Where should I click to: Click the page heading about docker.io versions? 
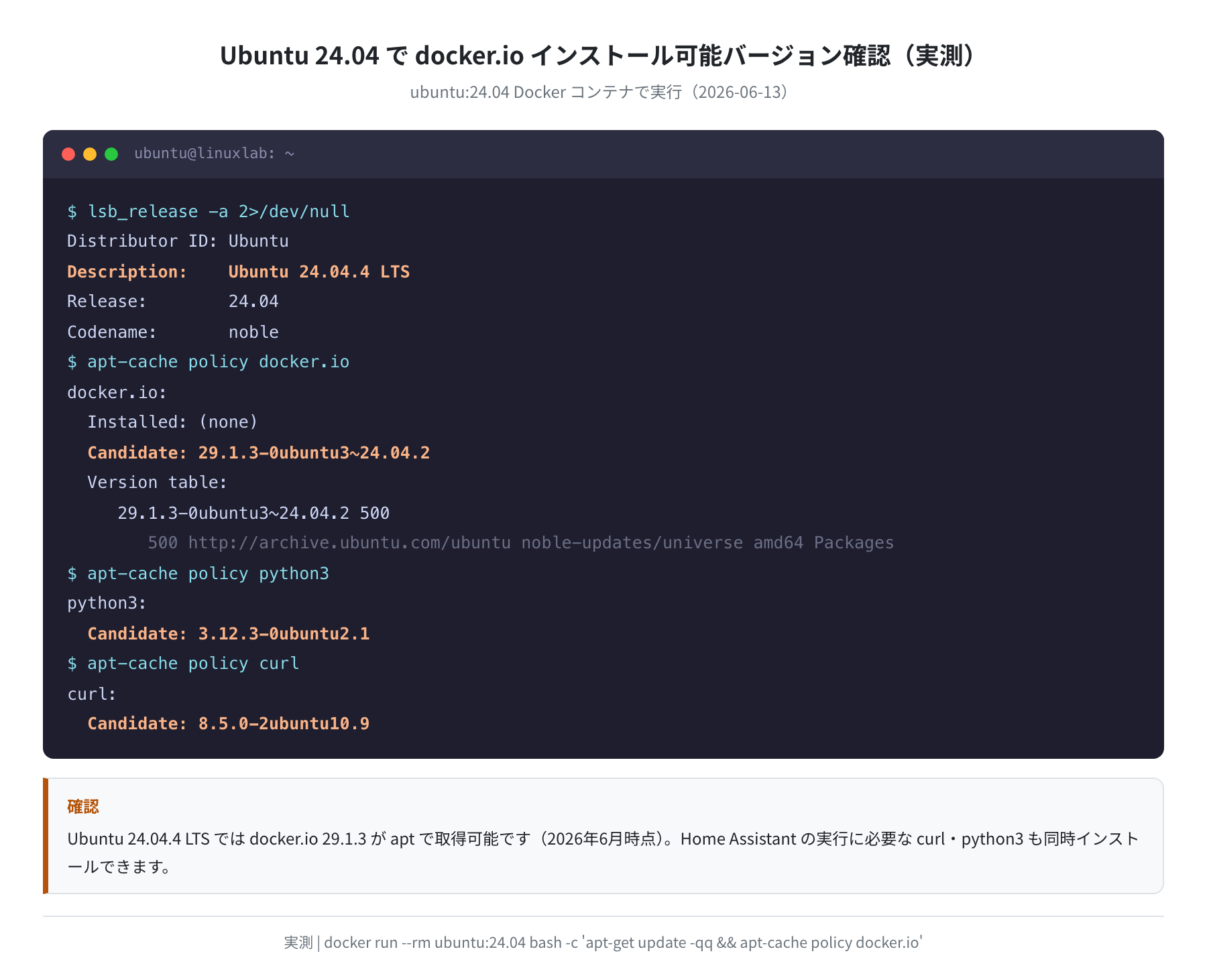click(x=603, y=56)
